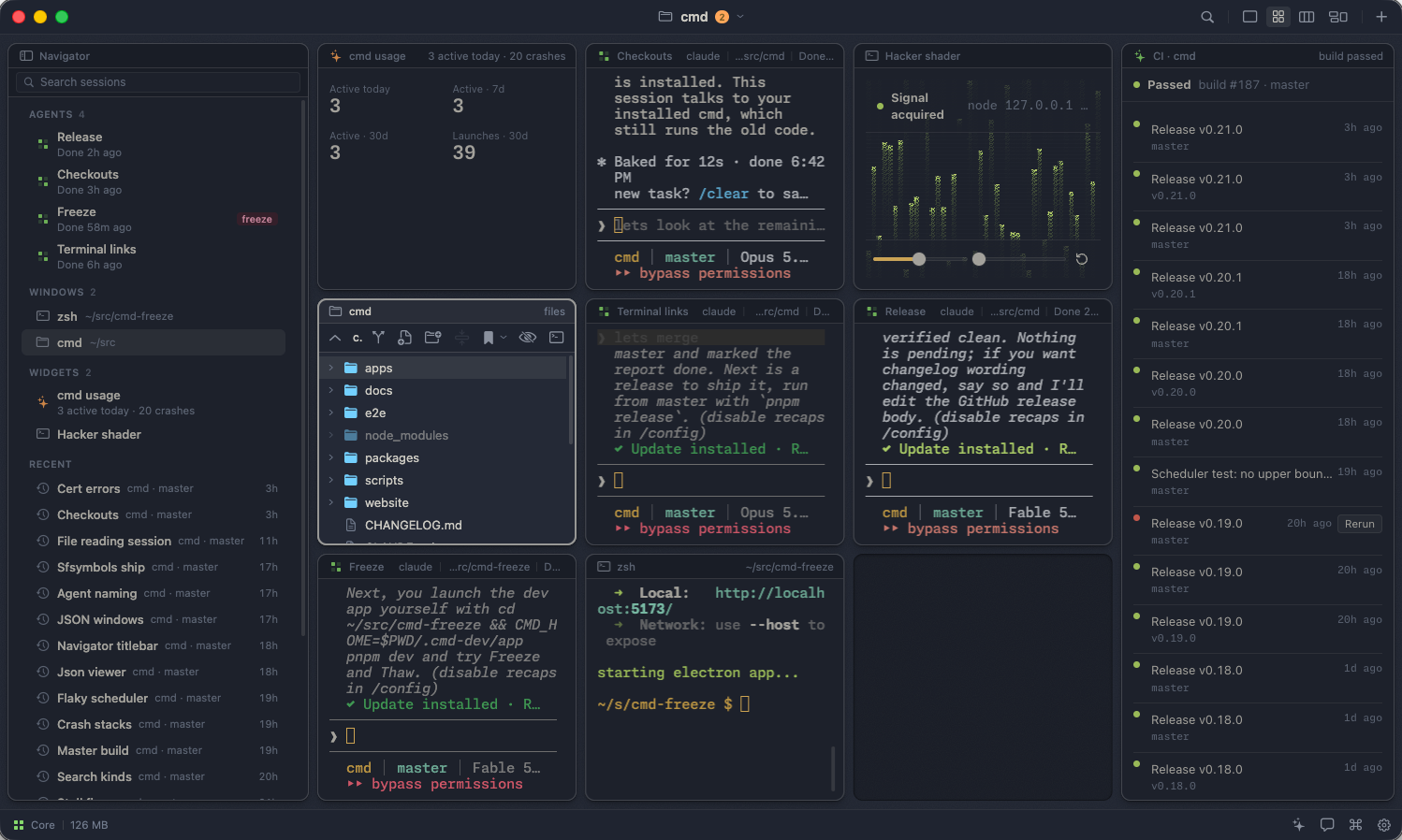Click the cmd usage widget header icon
This screenshot has height=840, width=1402.
point(336,56)
